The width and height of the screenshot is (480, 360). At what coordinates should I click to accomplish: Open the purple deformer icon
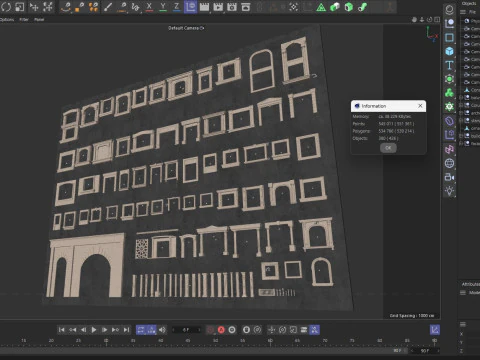coord(449,121)
